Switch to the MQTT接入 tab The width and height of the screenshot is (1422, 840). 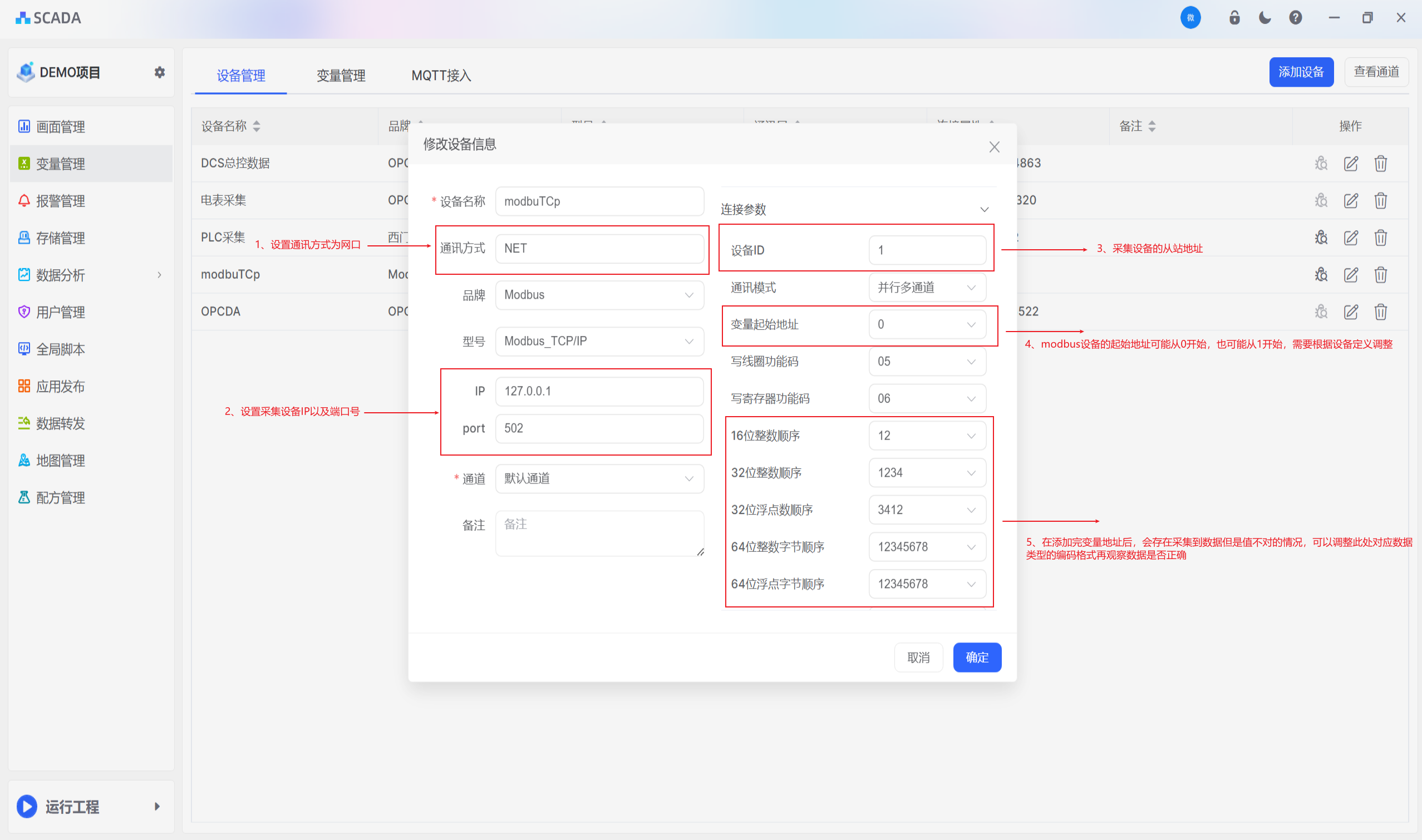(x=441, y=75)
